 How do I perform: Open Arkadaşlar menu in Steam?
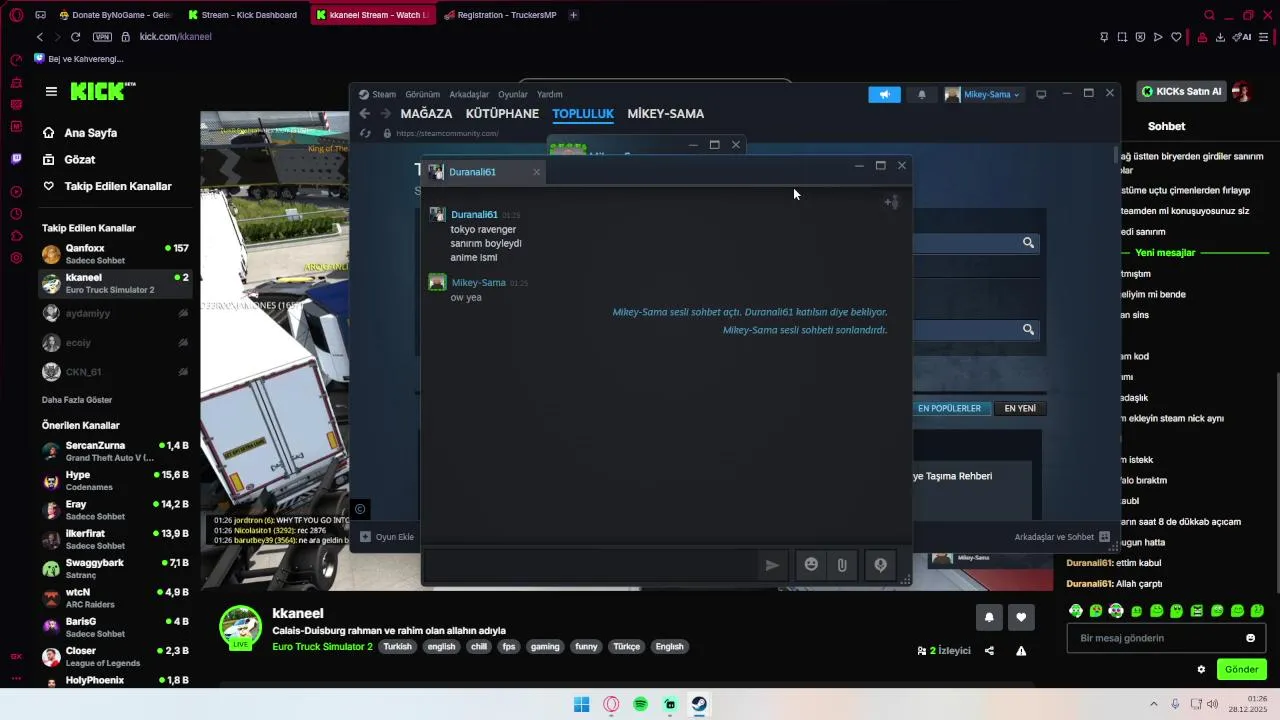click(469, 95)
